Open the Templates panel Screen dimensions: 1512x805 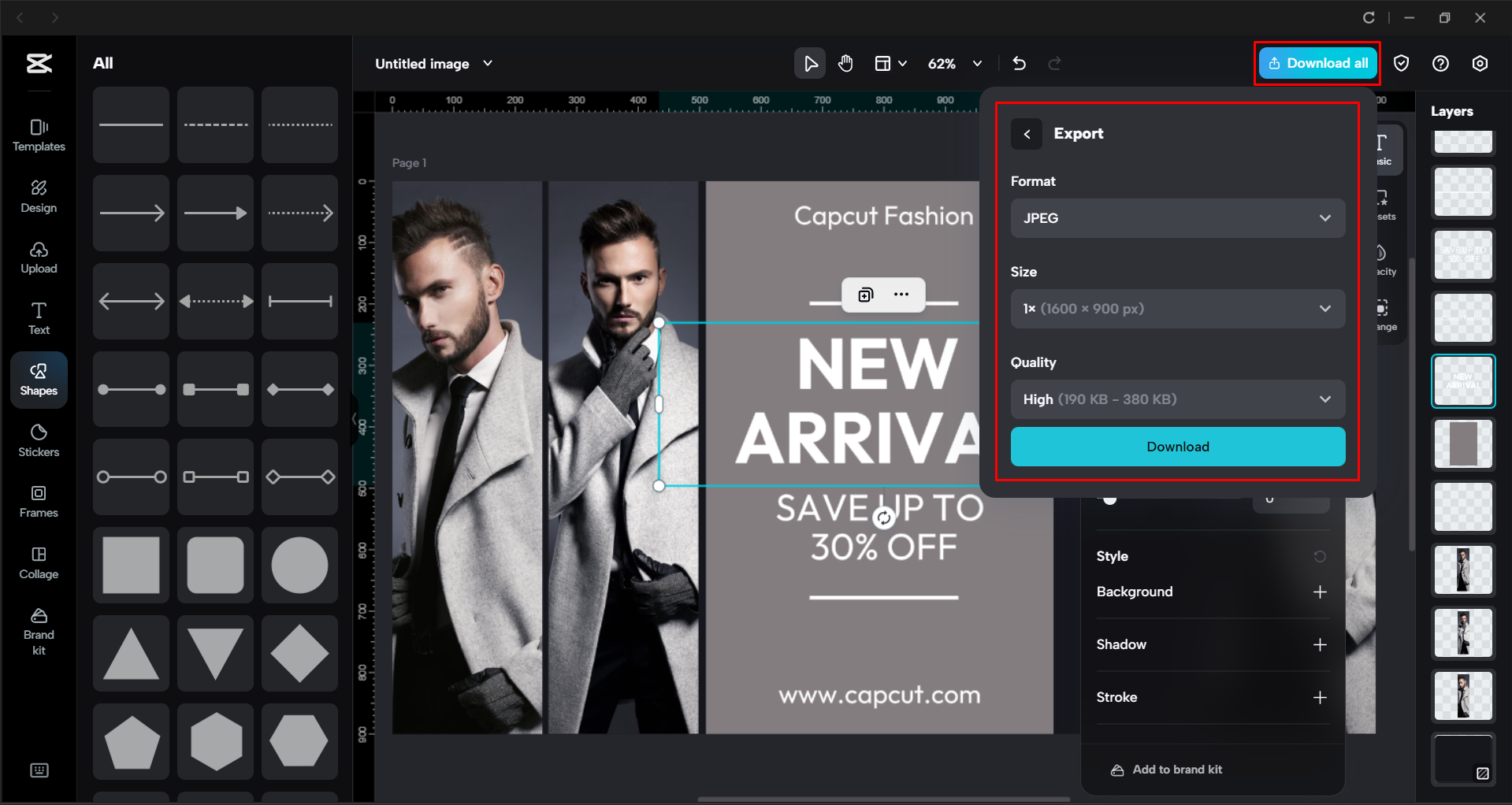point(38,135)
